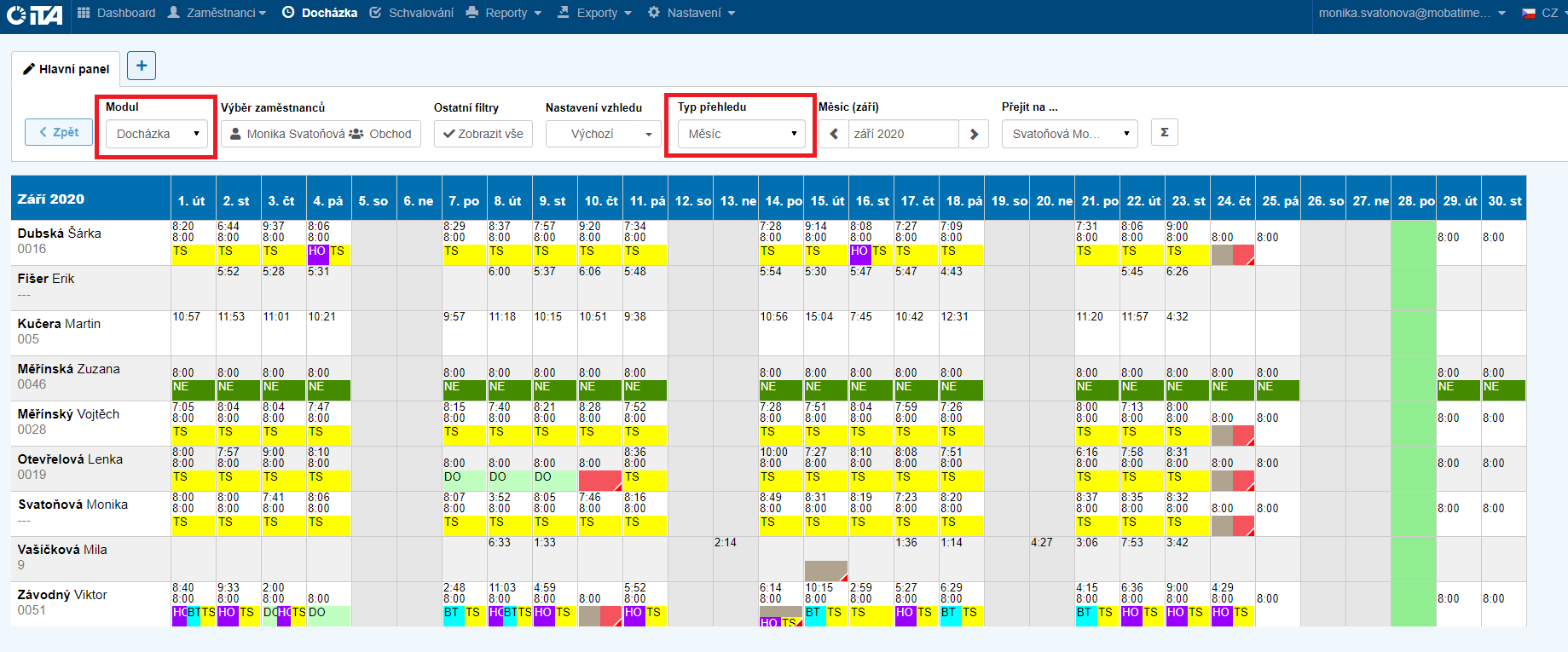Image resolution: width=1568 pixels, height=652 pixels.
Task: Open the sum (Σ) totals button
Action: click(x=1165, y=132)
